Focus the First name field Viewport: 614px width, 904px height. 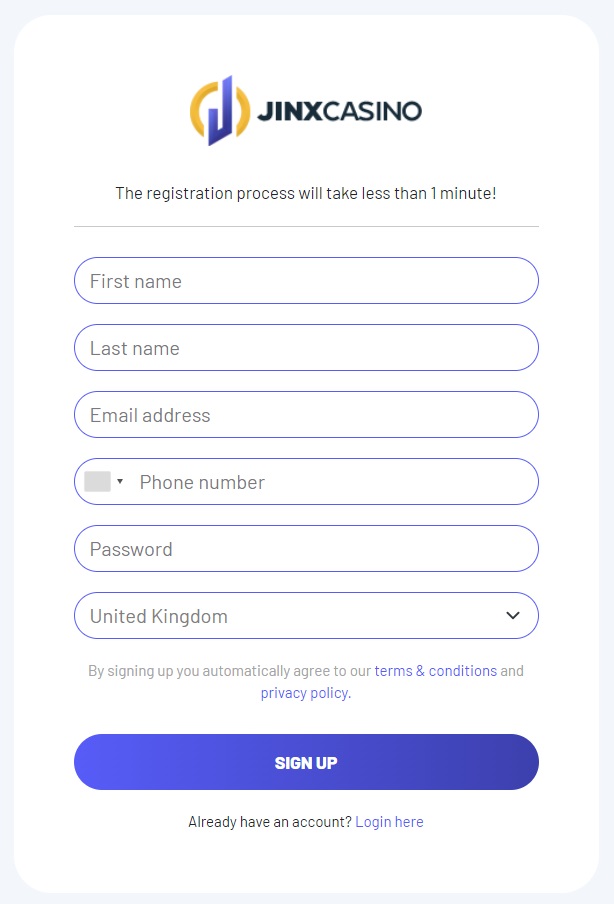pyautogui.click(x=306, y=281)
